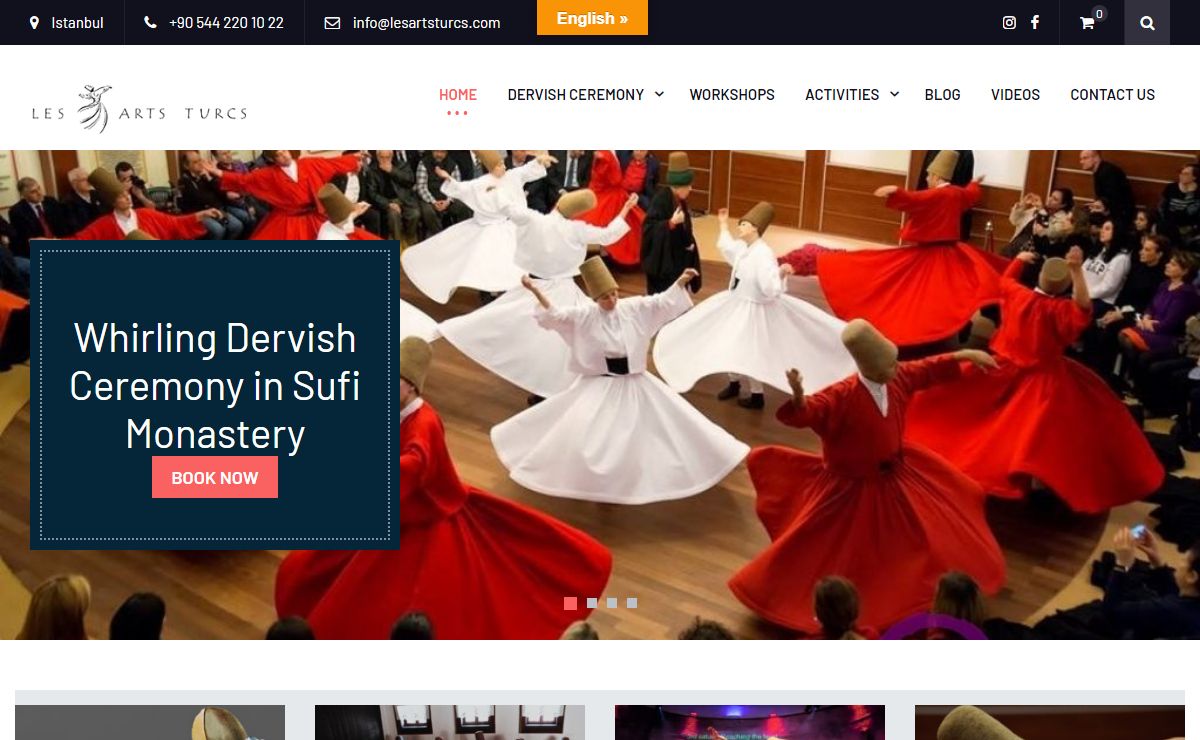Screen dimensions: 1200x740
Task: Select the fourth slider dot
Action: [x=632, y=603]
